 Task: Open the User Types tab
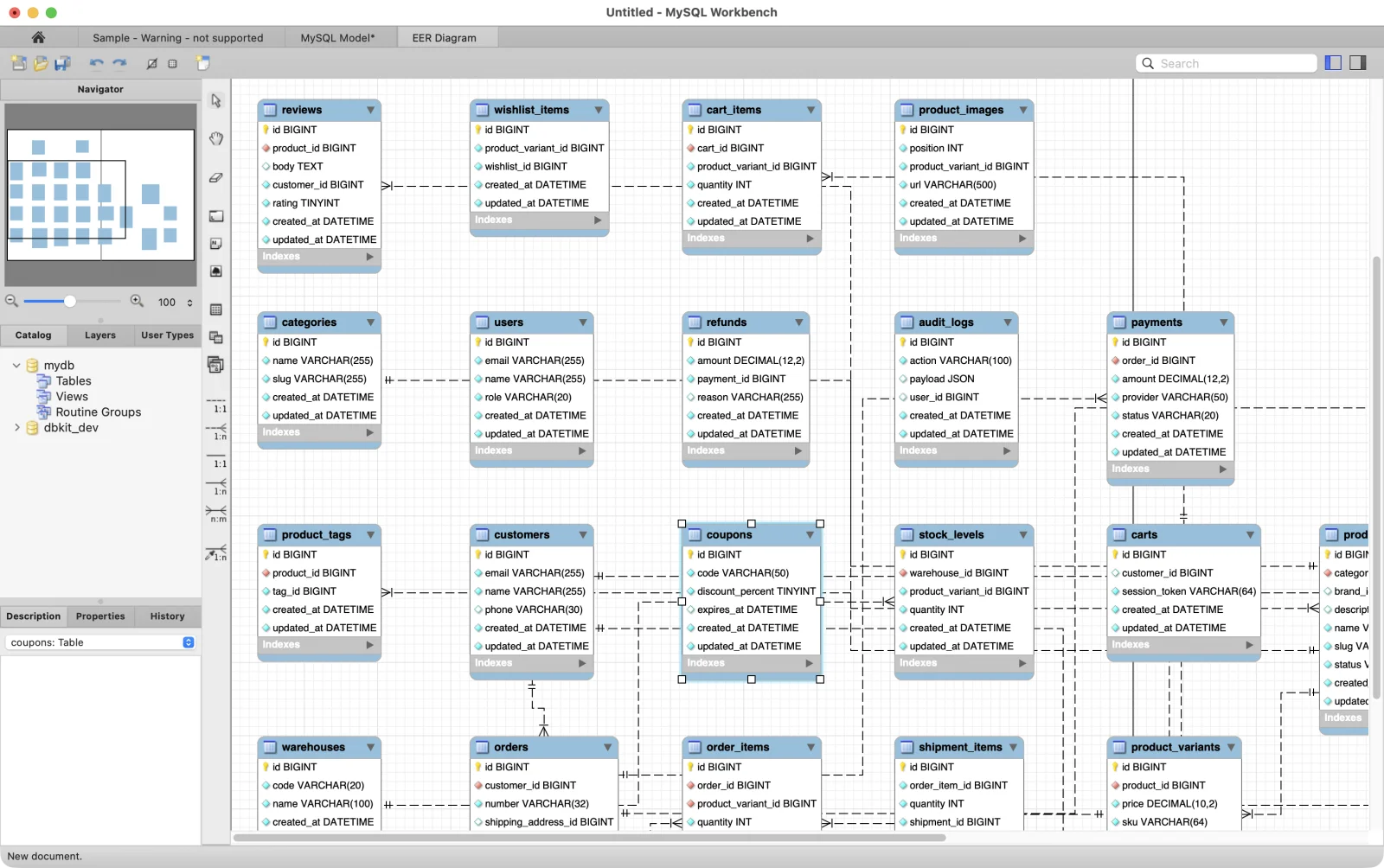(x=168, y=335)
